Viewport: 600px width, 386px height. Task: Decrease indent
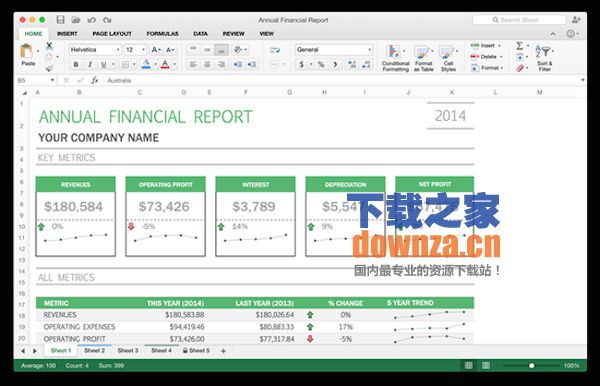(x=237, y=64)
